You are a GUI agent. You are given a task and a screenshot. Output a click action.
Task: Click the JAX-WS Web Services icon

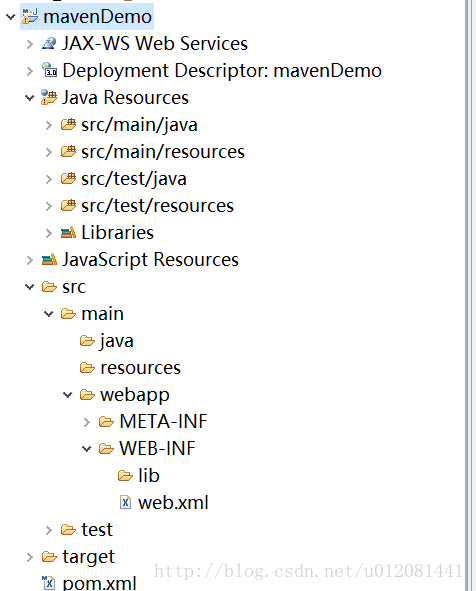click(x=49, y=44)
